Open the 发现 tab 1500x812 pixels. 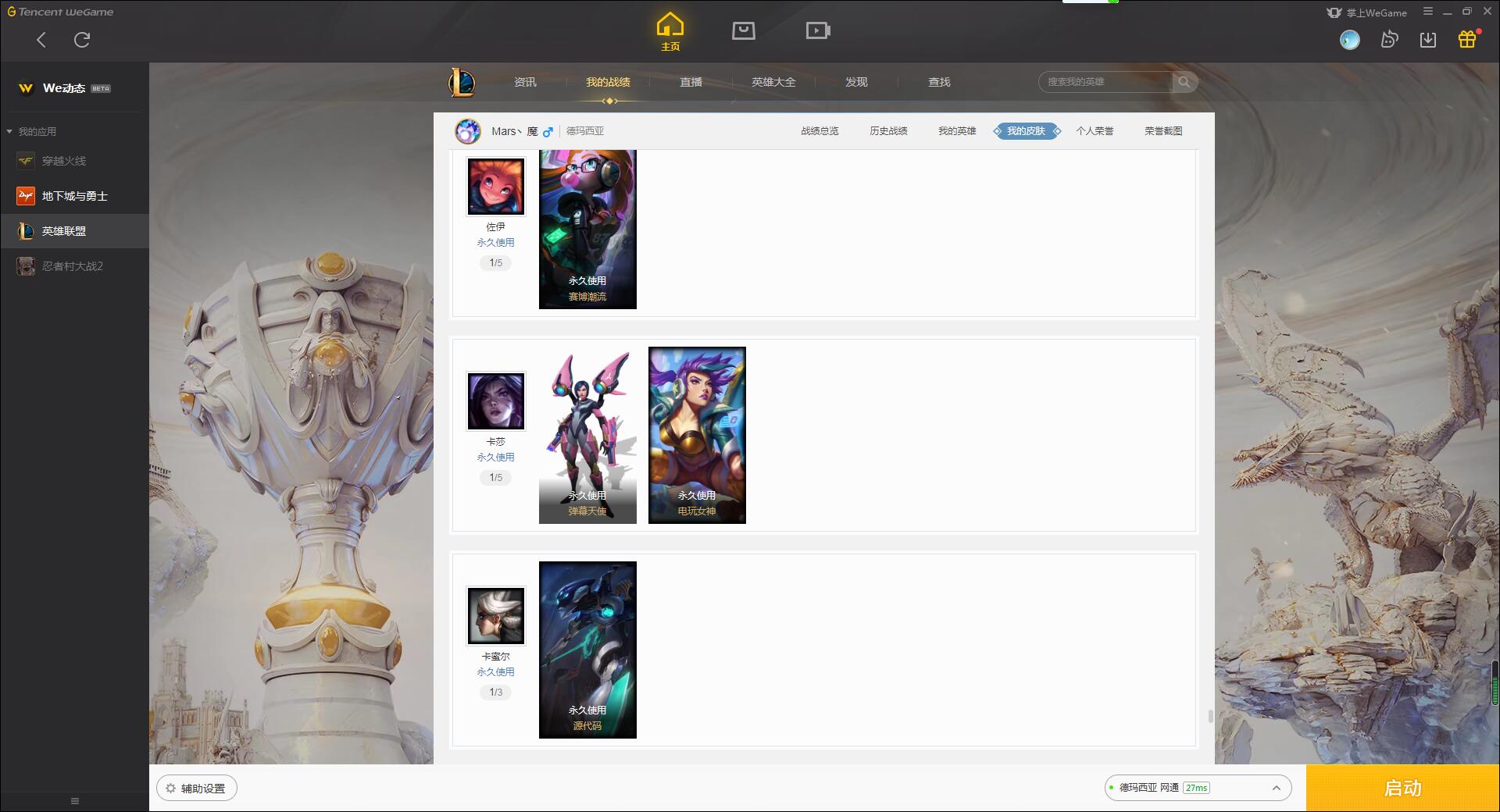[x=856, y=82]
